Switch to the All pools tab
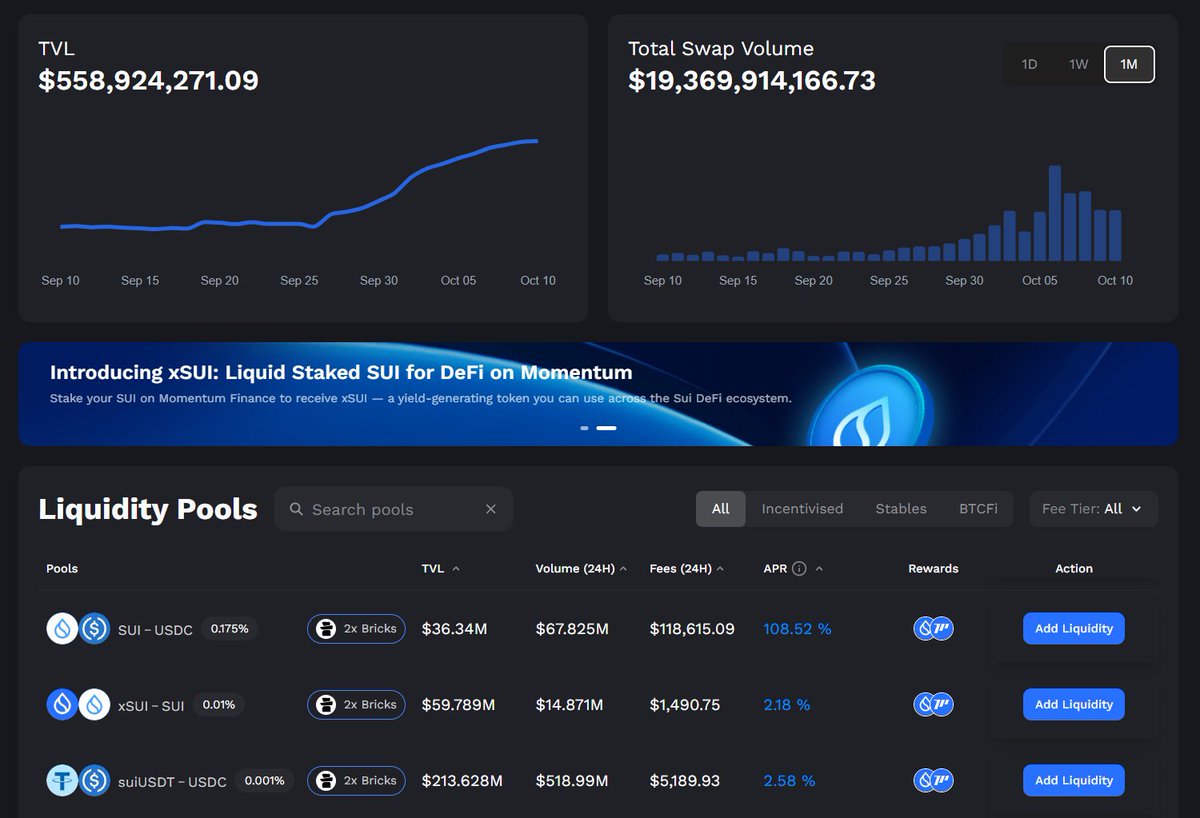1200x818 pixels. coord(721,508)
